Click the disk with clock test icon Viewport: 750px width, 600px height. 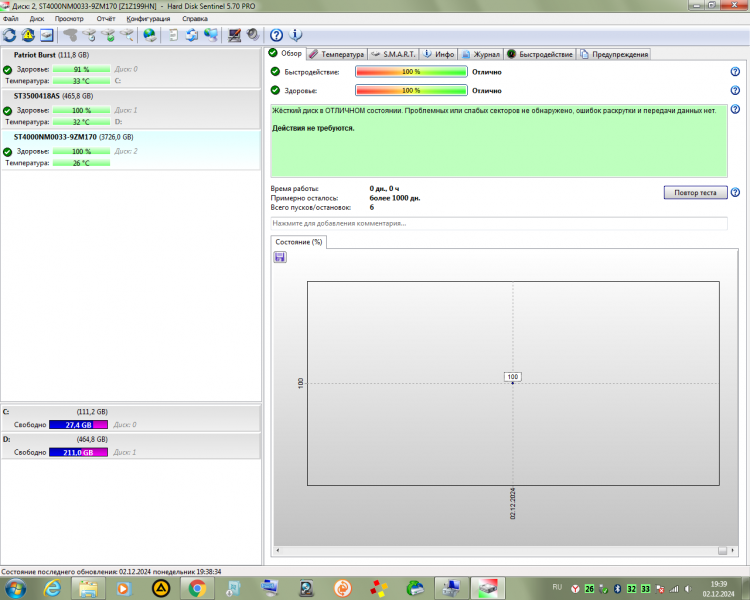click(89, 35)
